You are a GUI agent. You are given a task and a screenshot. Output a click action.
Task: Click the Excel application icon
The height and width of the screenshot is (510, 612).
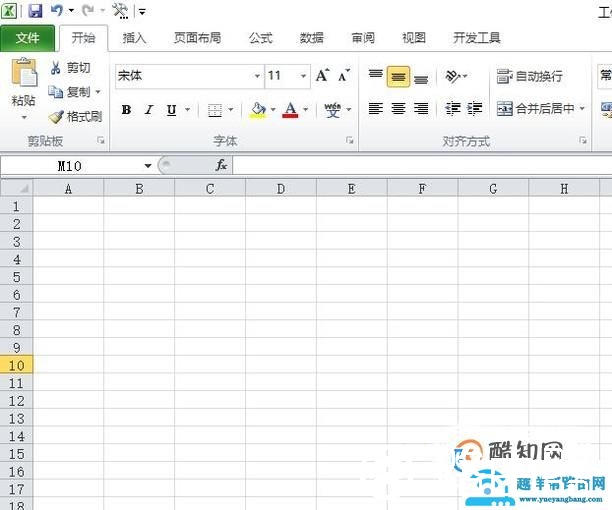(x=9, y=11)
